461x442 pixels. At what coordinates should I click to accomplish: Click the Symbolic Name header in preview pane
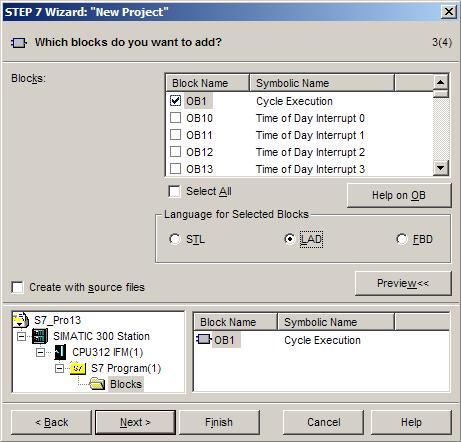(x=336, y=322)
